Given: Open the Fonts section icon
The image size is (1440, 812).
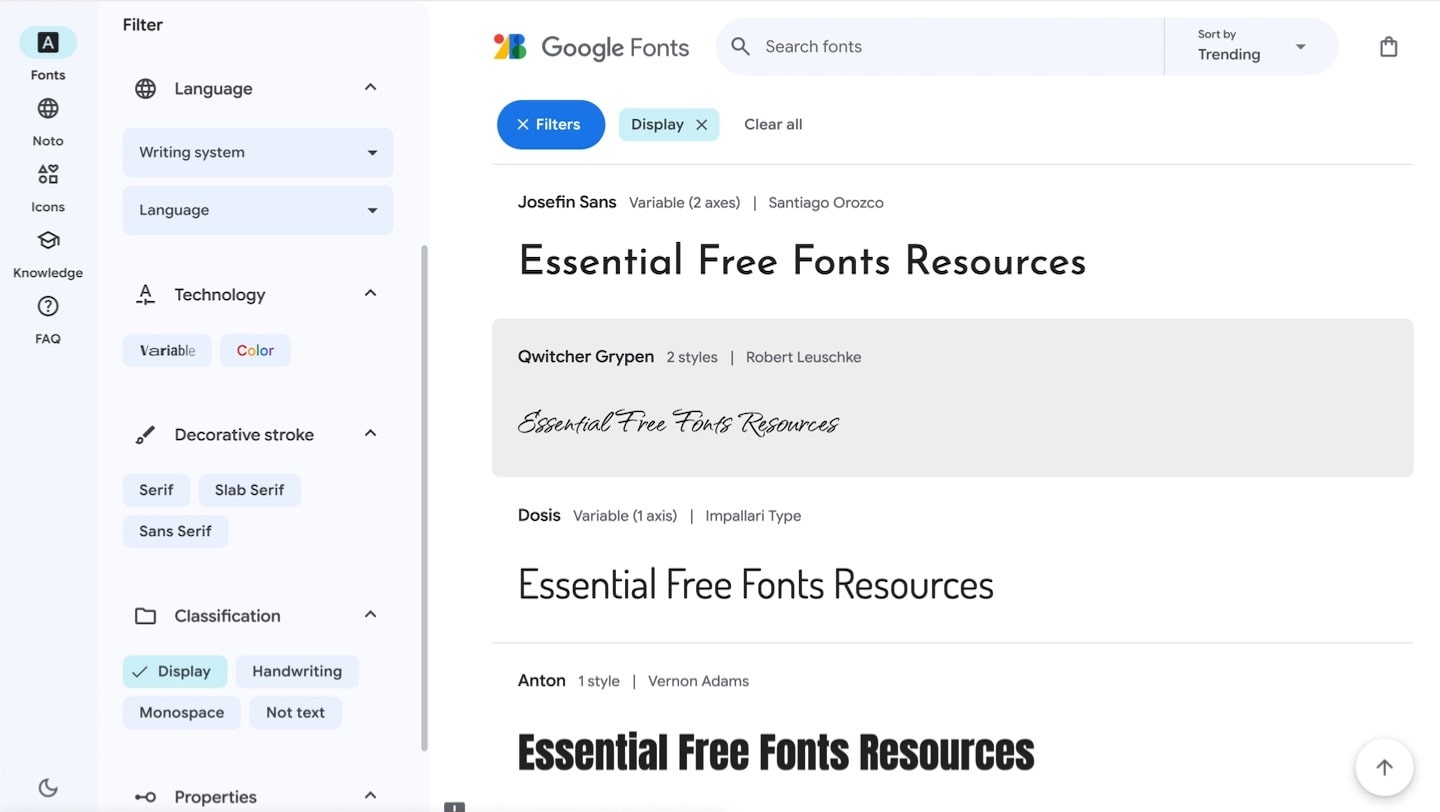Looking at the screenshot, I should click(x=47, y=42).
